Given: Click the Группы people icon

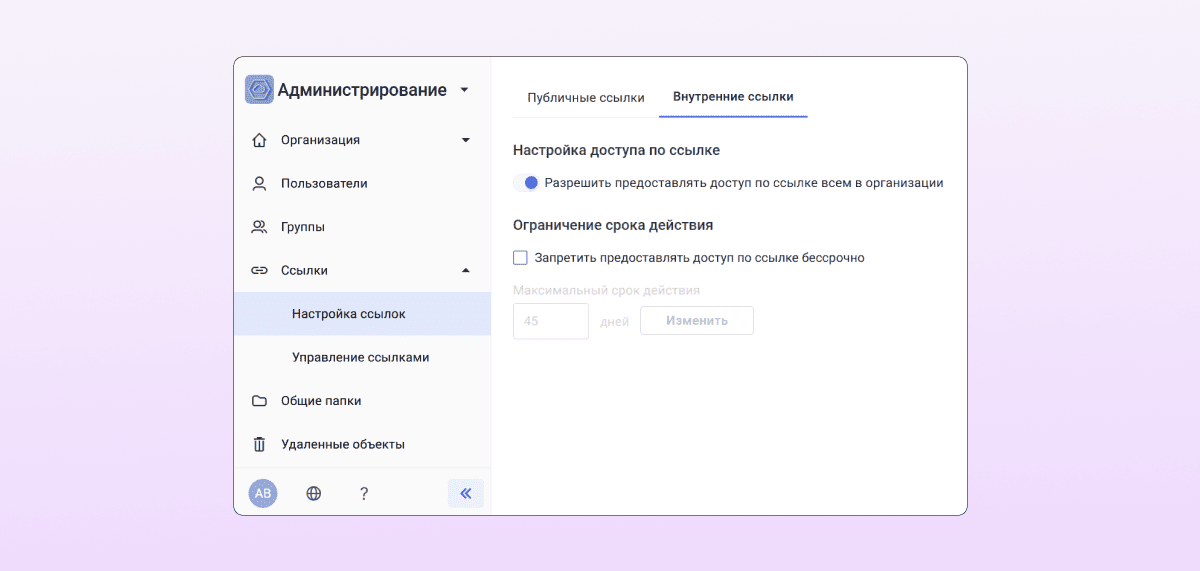Looking at the screenshot, I should pyautogui.click(x=259, y=227).
